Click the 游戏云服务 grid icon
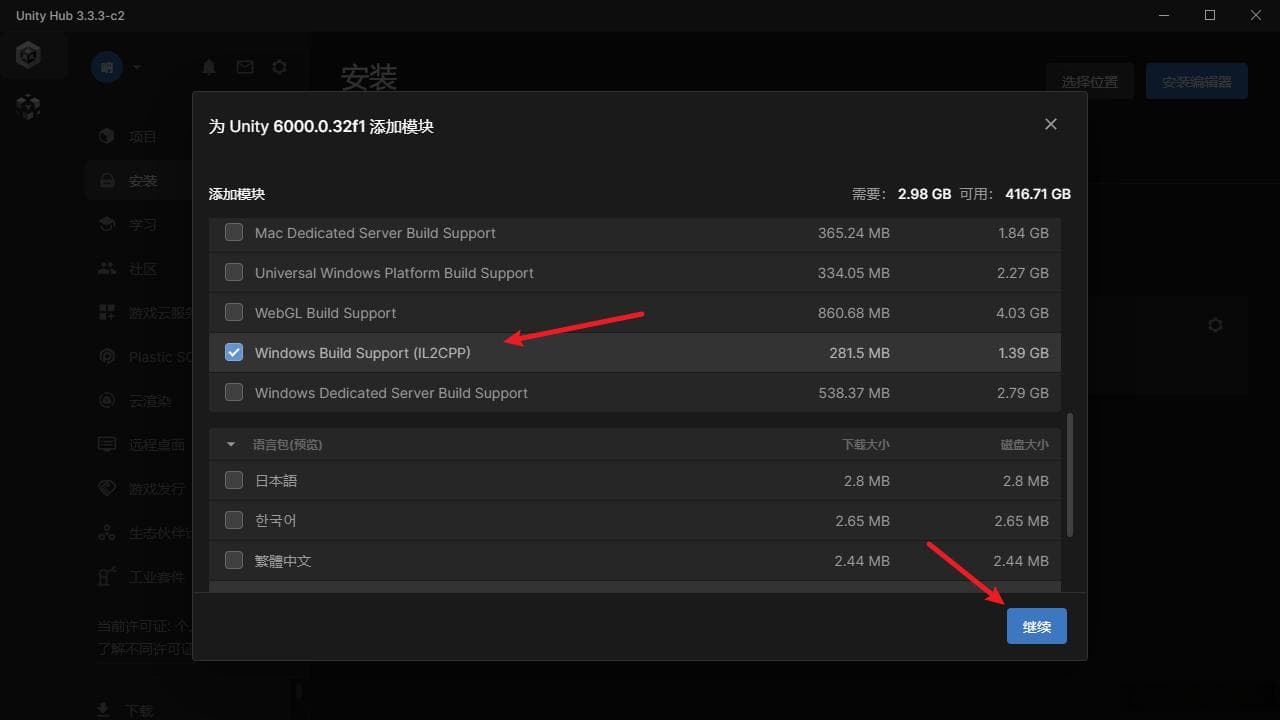Screen dimensions: 1280x720 (x=107, y=313)
